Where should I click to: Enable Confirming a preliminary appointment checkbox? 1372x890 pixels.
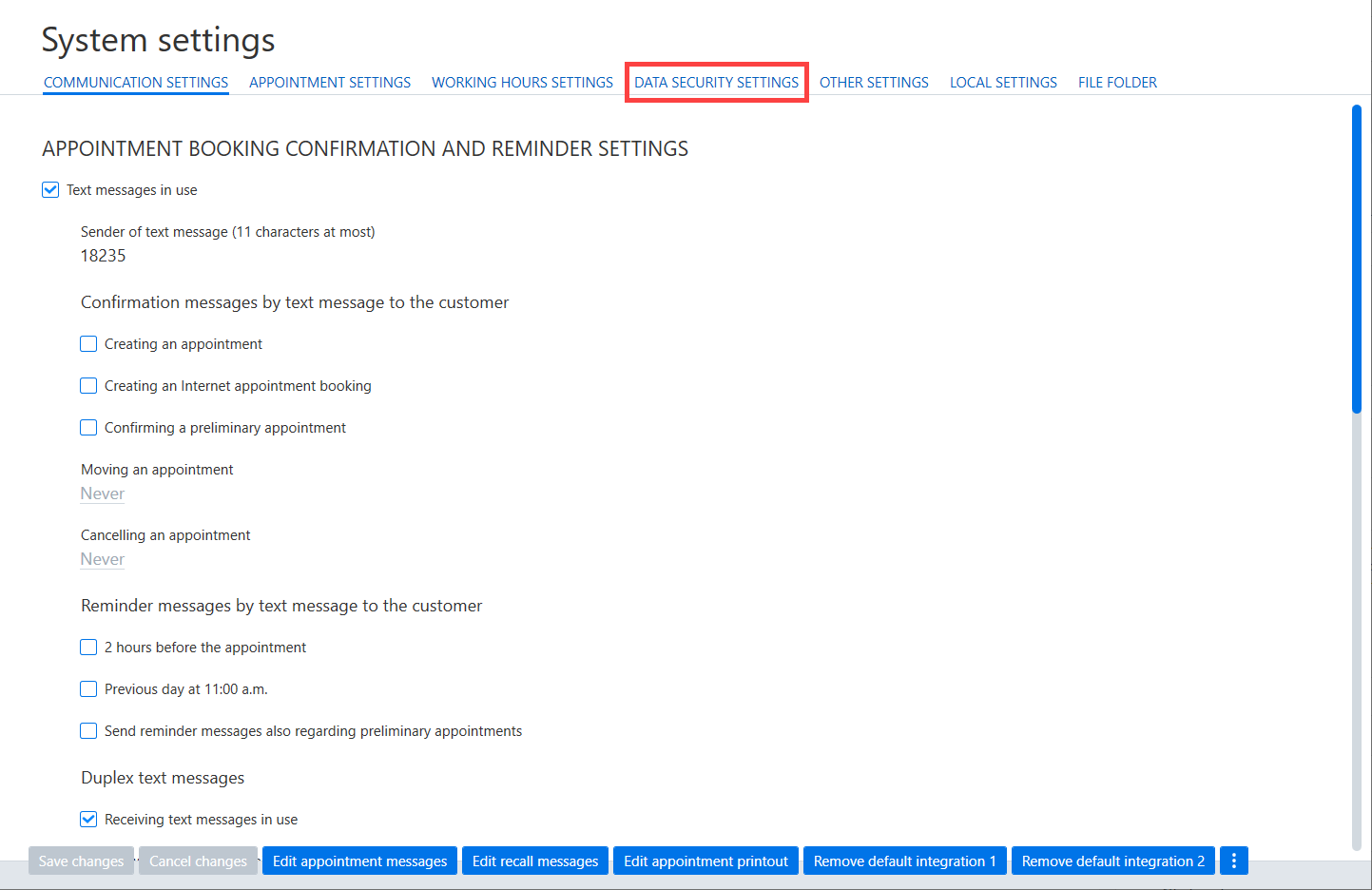pos(88,428)
